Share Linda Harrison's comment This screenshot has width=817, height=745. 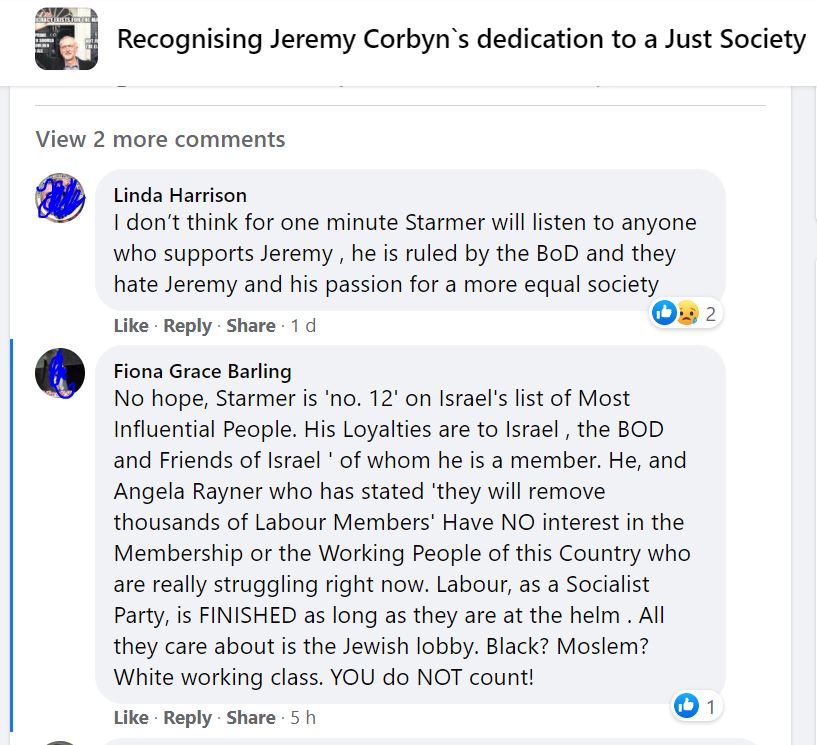pyautogui.click(x=251, y=325)
